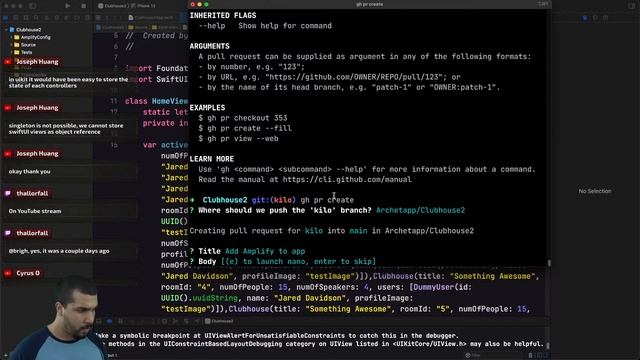Click the 'Add Amplify to app' title text
The image size is (640, 360).
tap(265, 251)
